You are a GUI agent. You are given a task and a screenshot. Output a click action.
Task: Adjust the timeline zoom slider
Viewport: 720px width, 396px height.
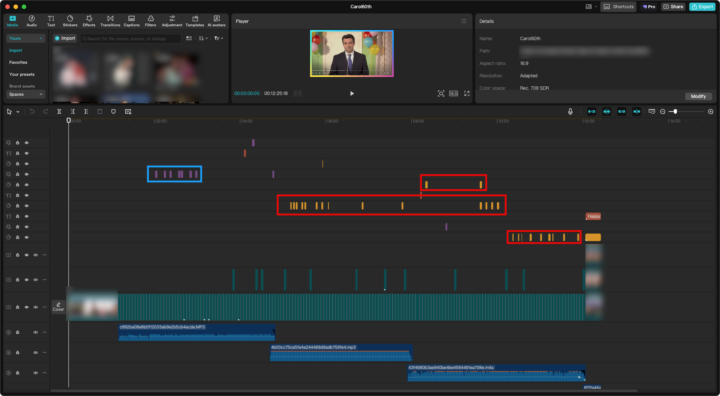pos(686,112)
